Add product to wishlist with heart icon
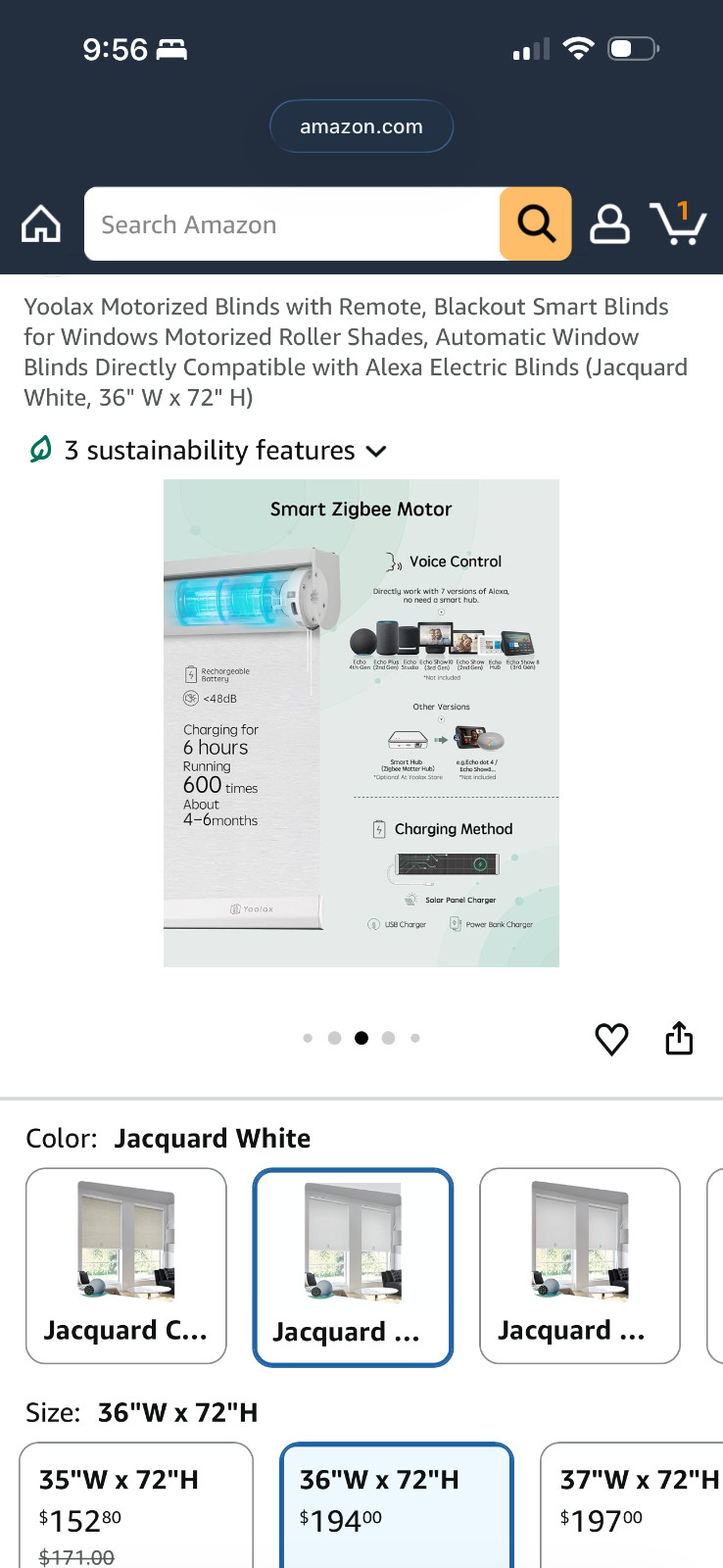 coord(612,1039)
